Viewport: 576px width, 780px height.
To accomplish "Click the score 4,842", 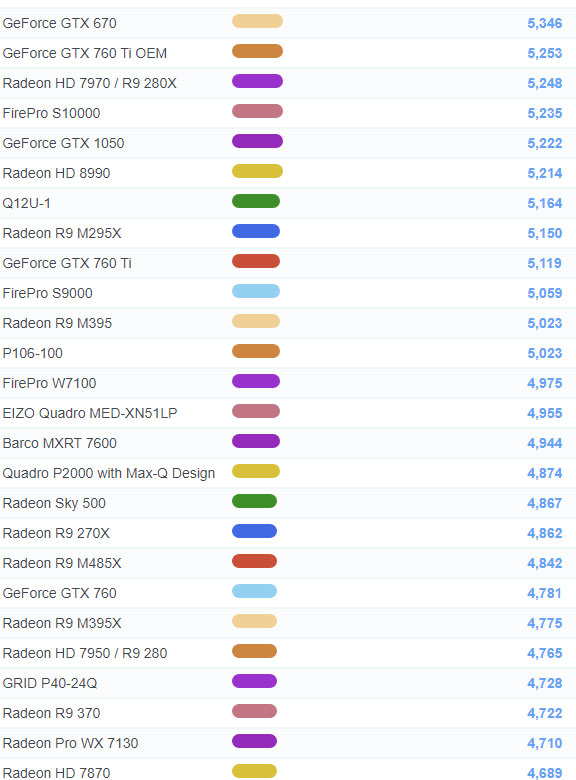I will [x=545, y=563].
